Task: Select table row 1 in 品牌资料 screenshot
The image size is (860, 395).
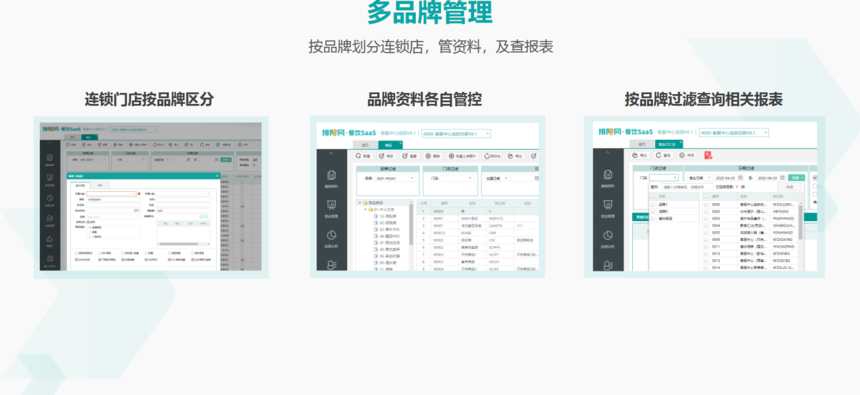Action: [478, 211]
